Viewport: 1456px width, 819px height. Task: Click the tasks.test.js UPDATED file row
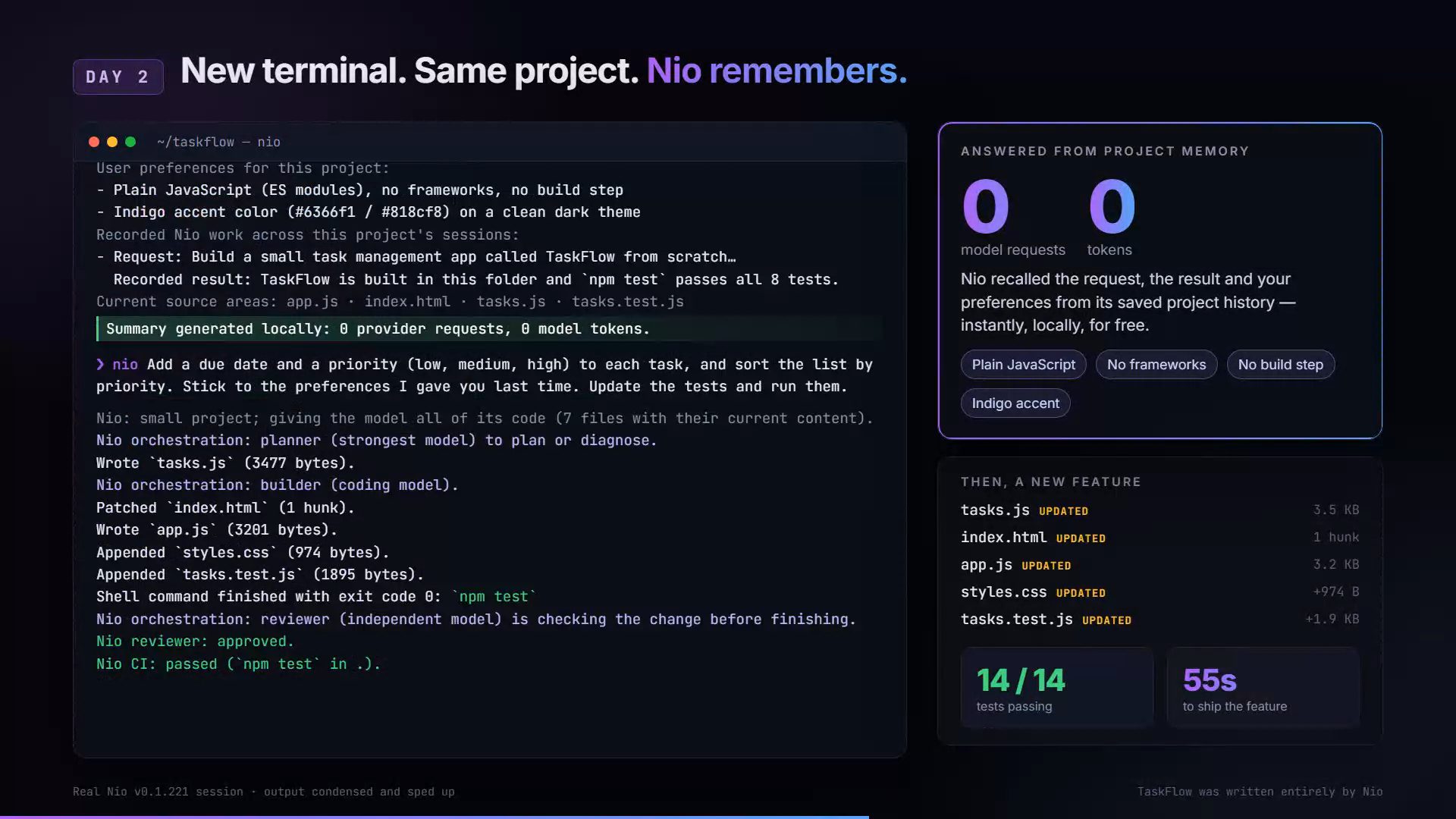[1159, 620]
